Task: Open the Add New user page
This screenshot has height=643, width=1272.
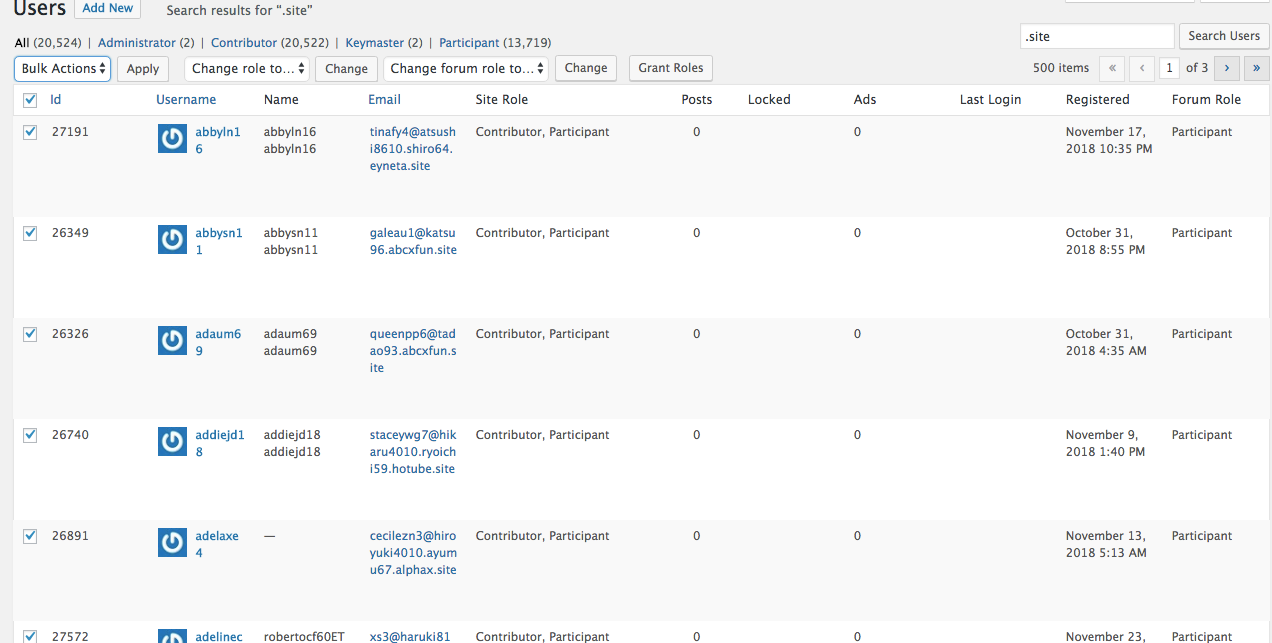Action: [107, 8]
